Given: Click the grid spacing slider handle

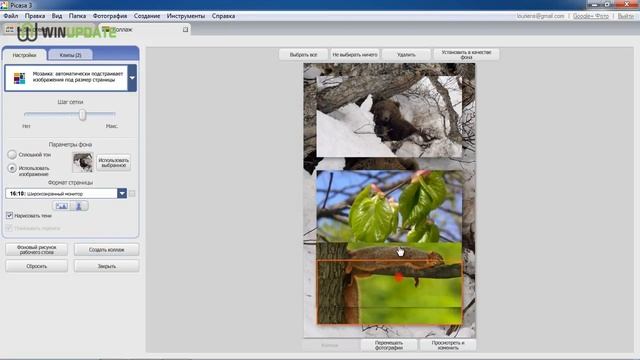Looking at the screenshot, I should pyautogui.click(x=82, y=115).
